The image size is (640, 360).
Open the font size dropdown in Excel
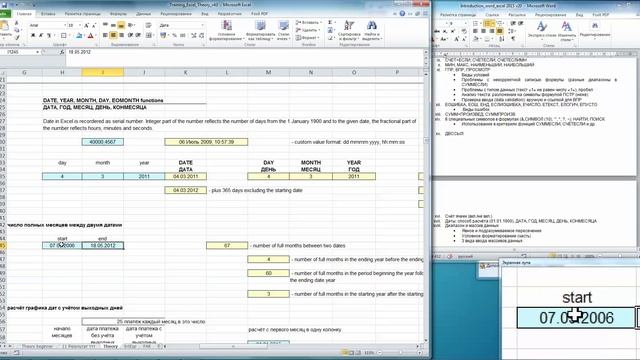pos(80,25)
